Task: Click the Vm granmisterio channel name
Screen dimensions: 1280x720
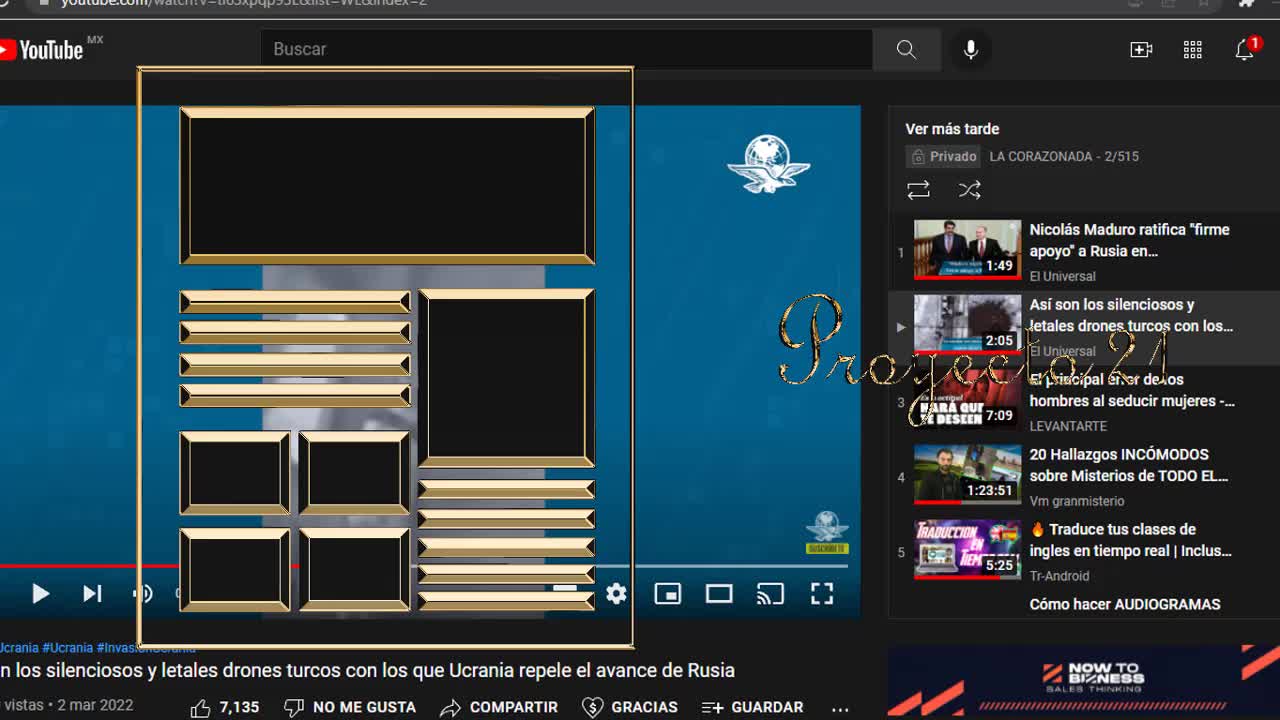Action: [x=1077, y=501]
